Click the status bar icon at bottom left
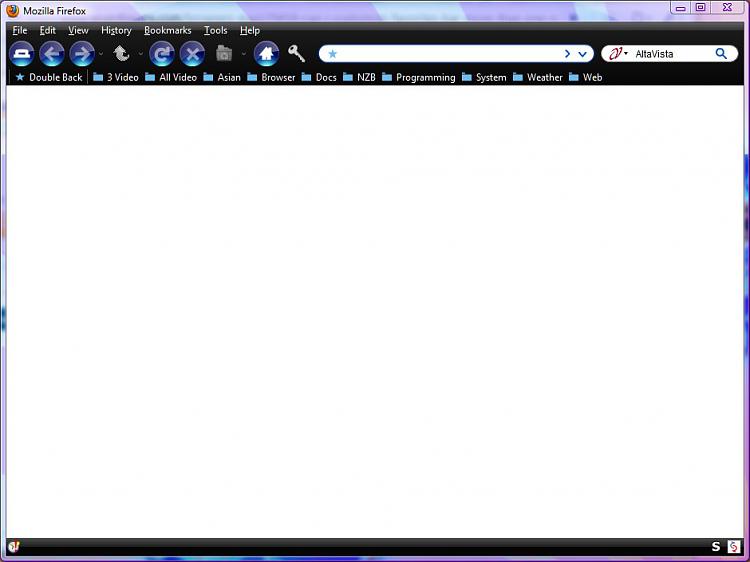 (13, 547)
